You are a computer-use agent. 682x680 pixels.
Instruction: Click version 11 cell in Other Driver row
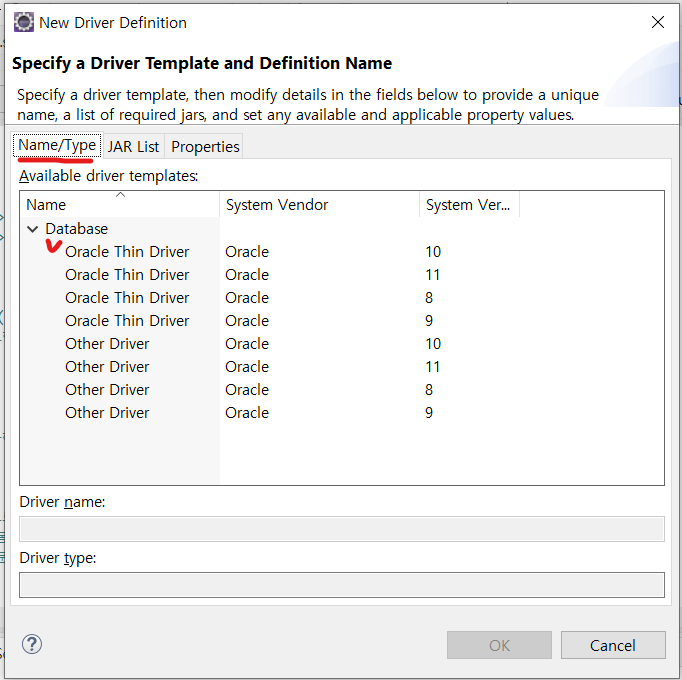(432, 367)
